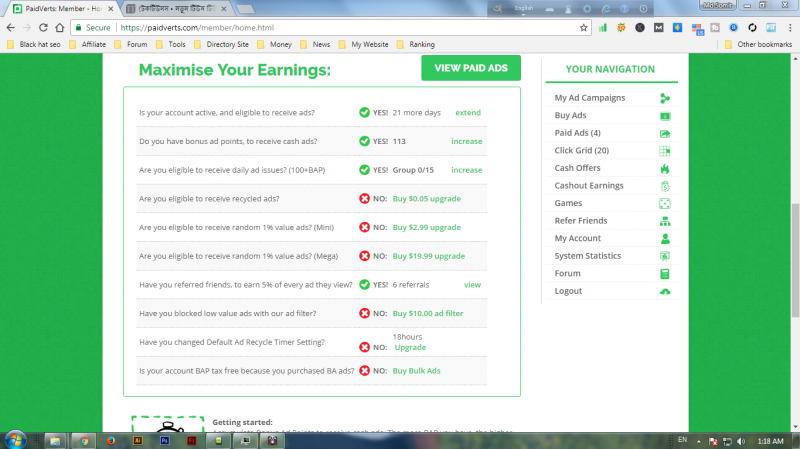Viewport: 800px width, 449px height.
Task: Click the Paid Ads (4) arrow icon
Action: (x=665, y=134)
